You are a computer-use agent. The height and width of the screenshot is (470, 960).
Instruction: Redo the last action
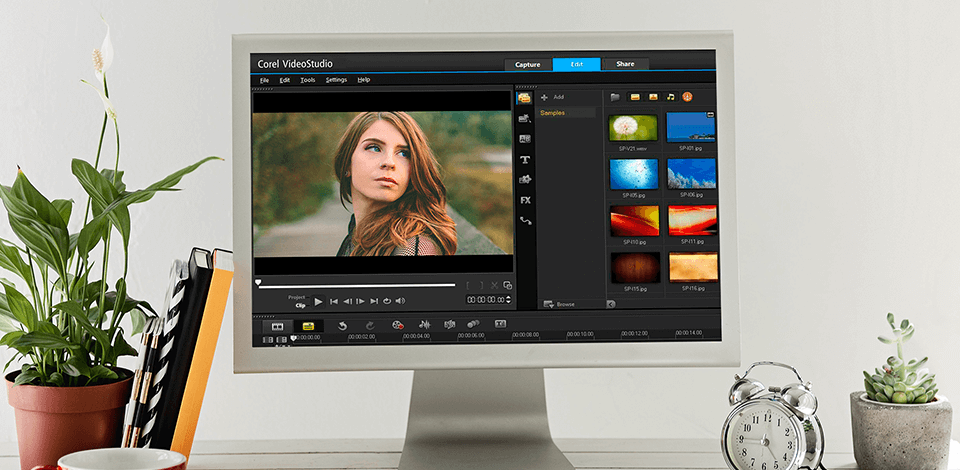(370, 326)
